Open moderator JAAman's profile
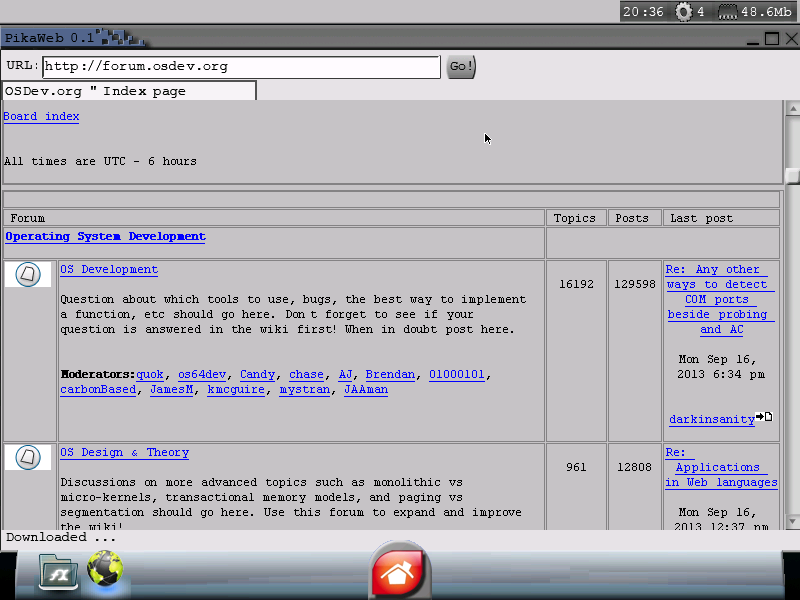 point(366,390)
